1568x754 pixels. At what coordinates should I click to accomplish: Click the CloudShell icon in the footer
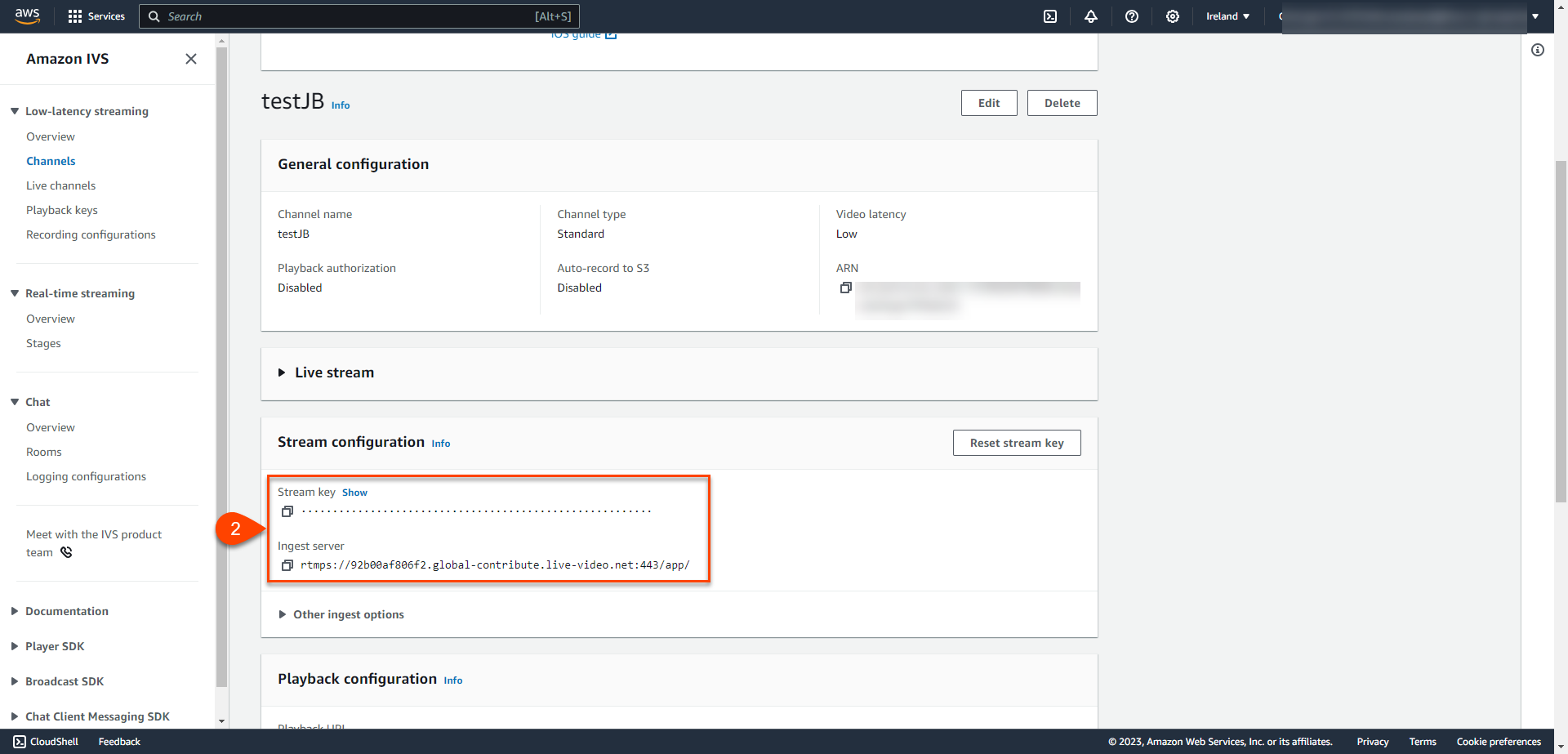[x=20, y=742]
